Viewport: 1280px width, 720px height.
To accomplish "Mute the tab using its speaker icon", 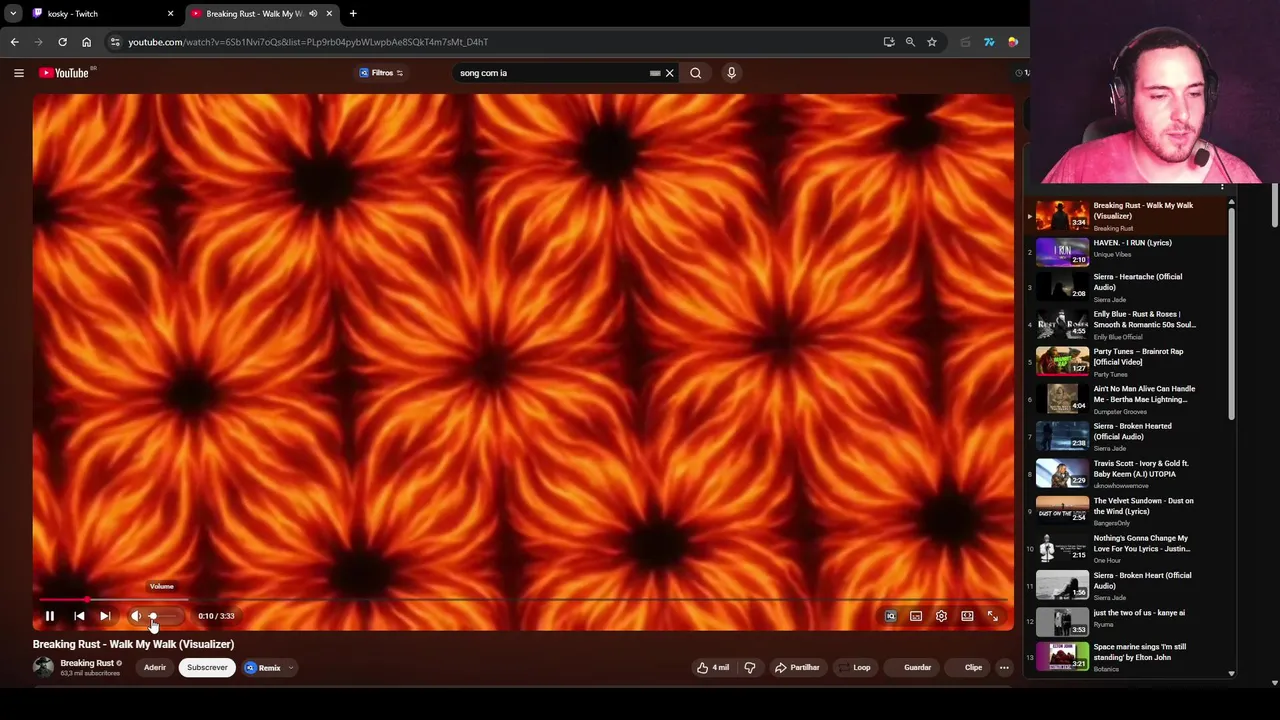I will point(313,14).
